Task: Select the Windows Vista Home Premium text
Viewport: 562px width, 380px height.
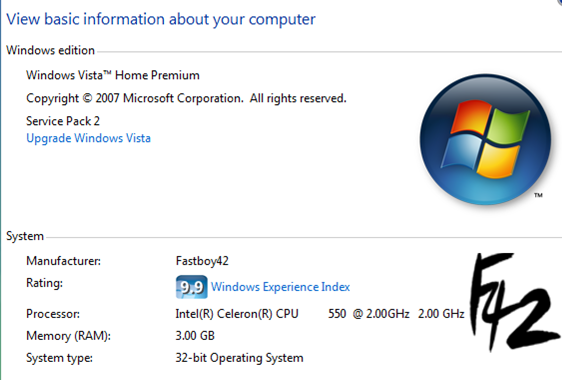Action: pos(113,75)
